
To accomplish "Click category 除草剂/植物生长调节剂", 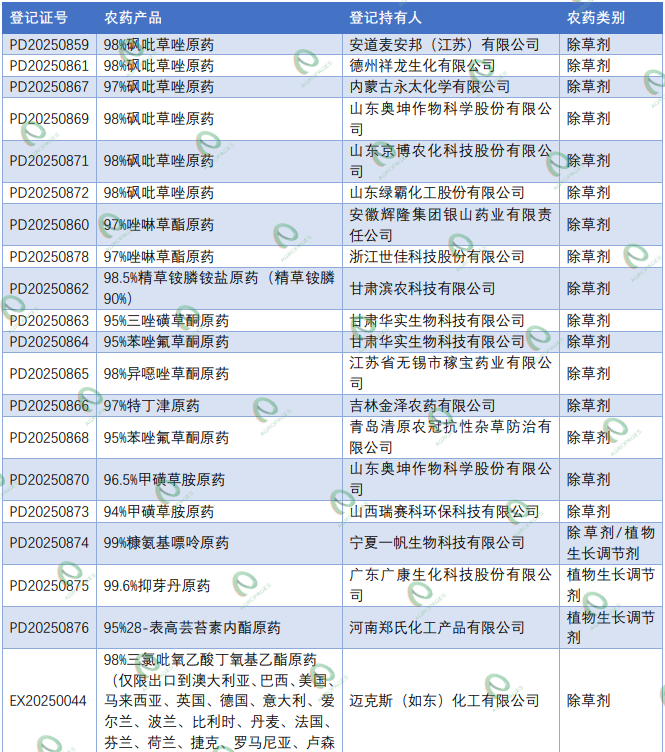I will click(610, 543).
